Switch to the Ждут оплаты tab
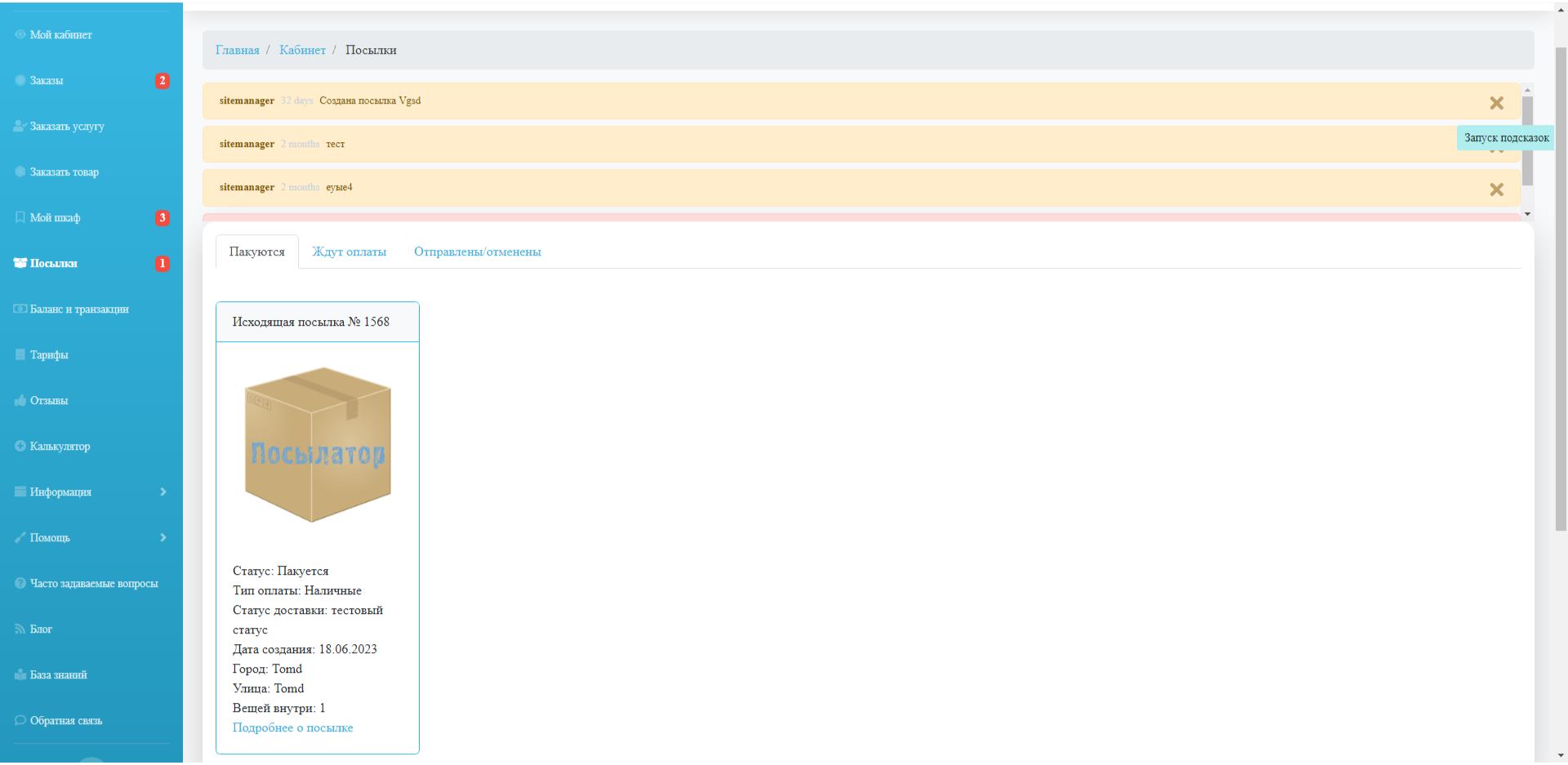The width and height of the screenshot is (1568, 765). [x=349, y=251]
